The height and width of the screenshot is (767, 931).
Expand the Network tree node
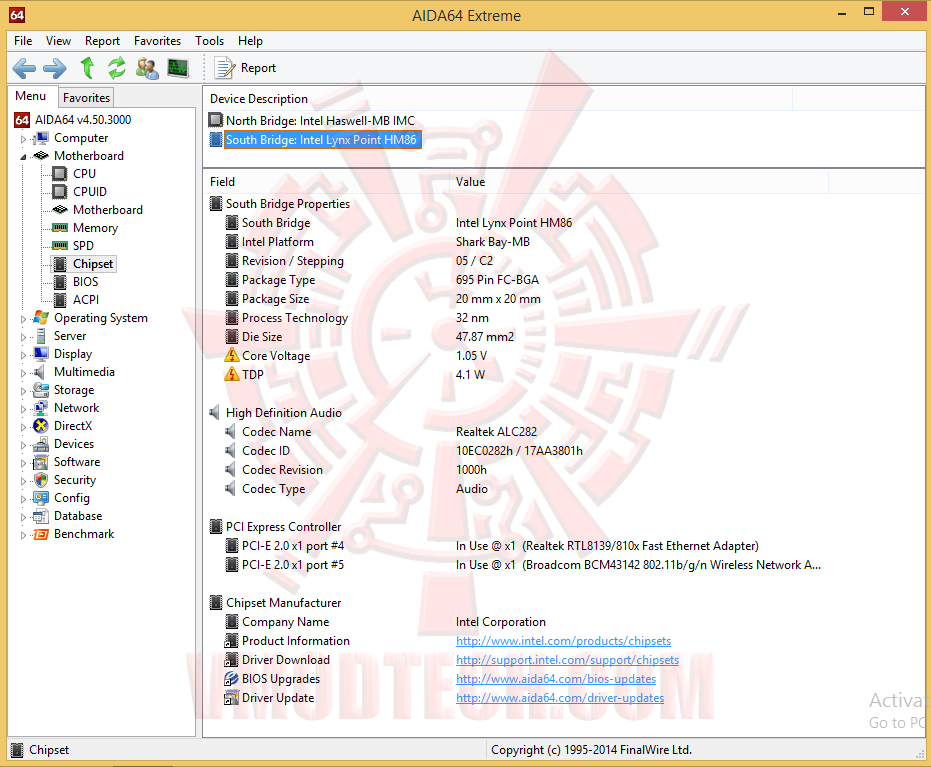(23, 409)
